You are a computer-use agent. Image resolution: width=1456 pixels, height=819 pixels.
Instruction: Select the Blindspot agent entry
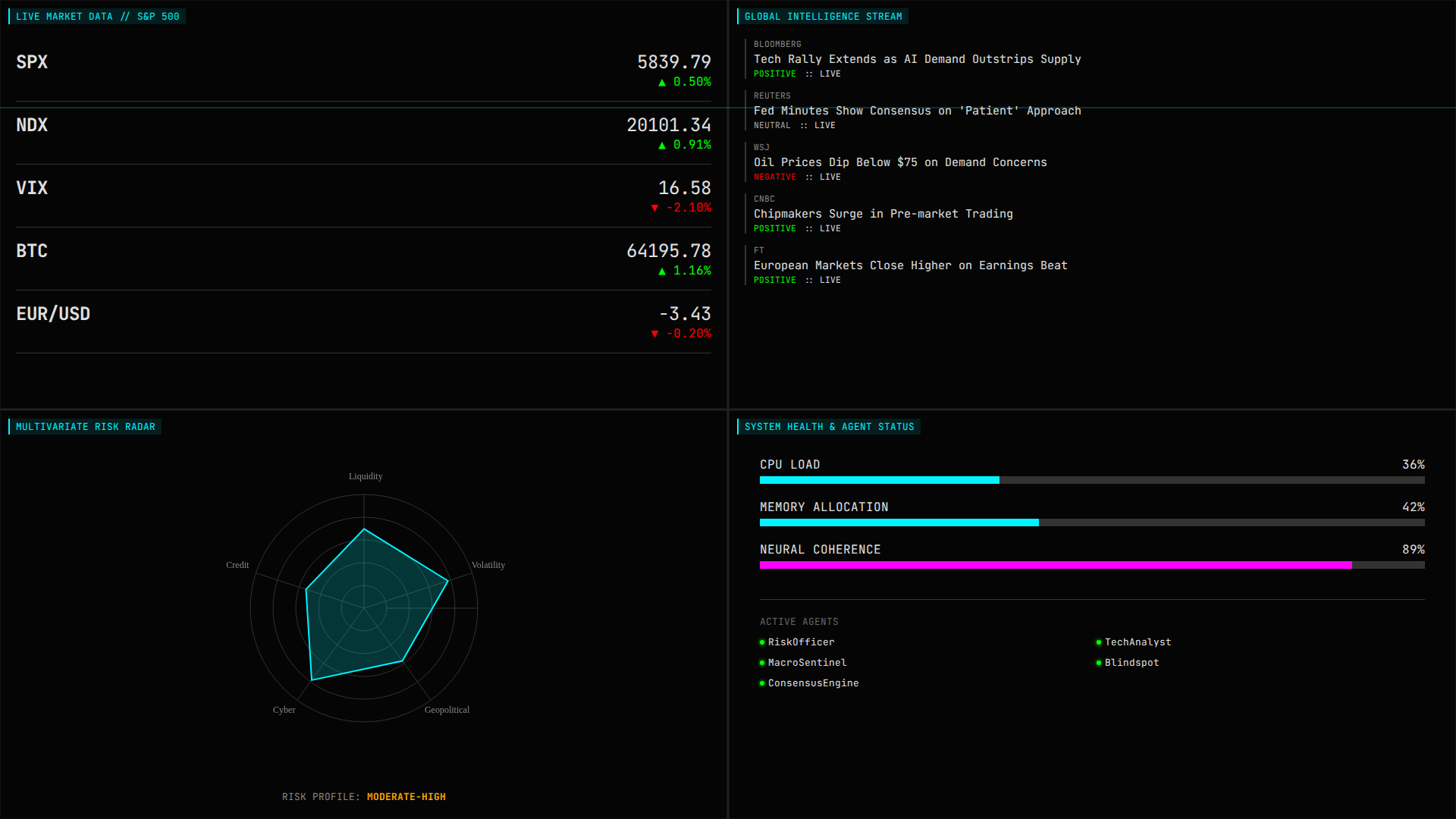click(x=1131, y=663)
